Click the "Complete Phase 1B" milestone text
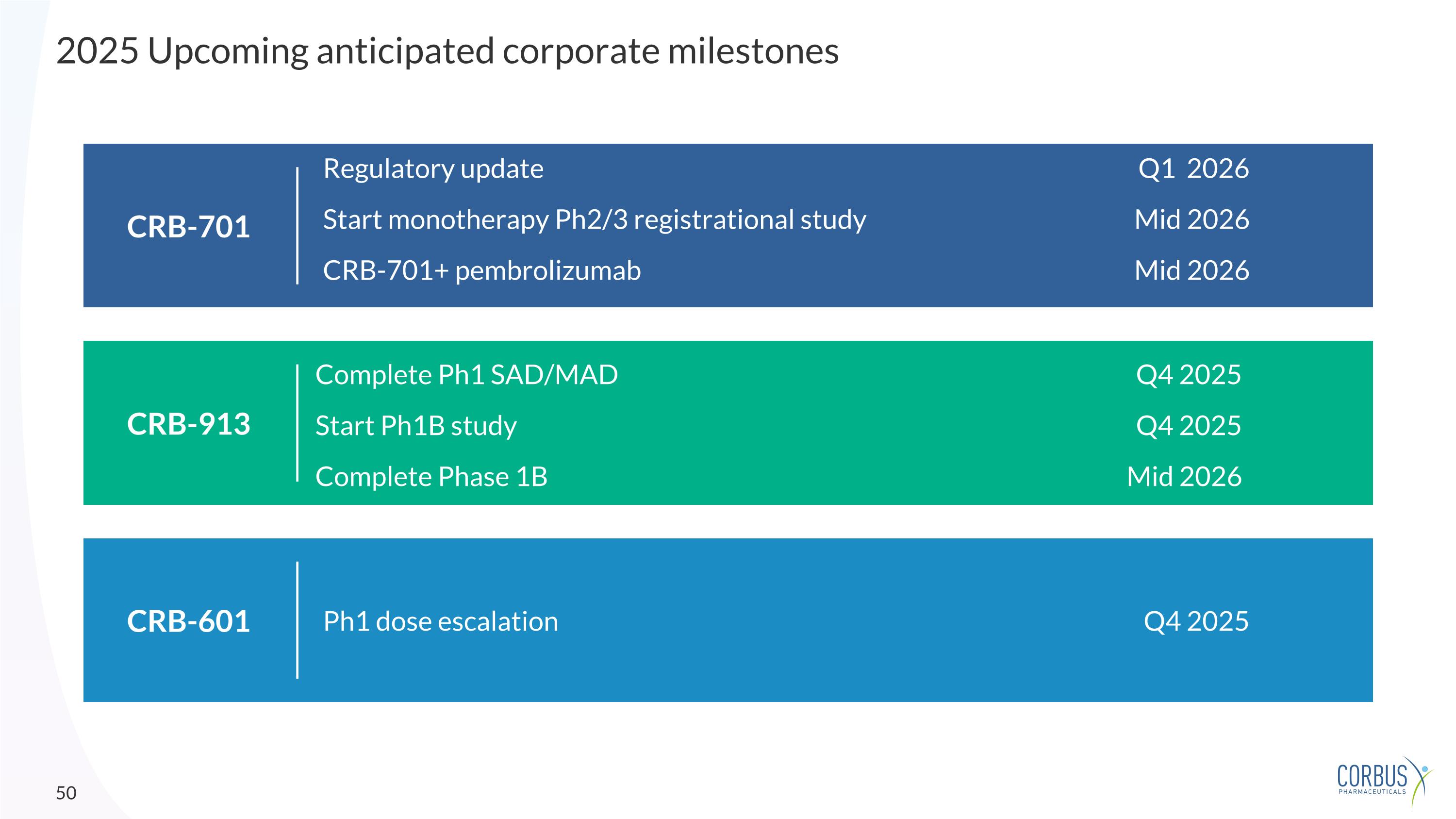The width and height of the screenshot is (1456, 819). pyautogui.click(x=431, y=476)
